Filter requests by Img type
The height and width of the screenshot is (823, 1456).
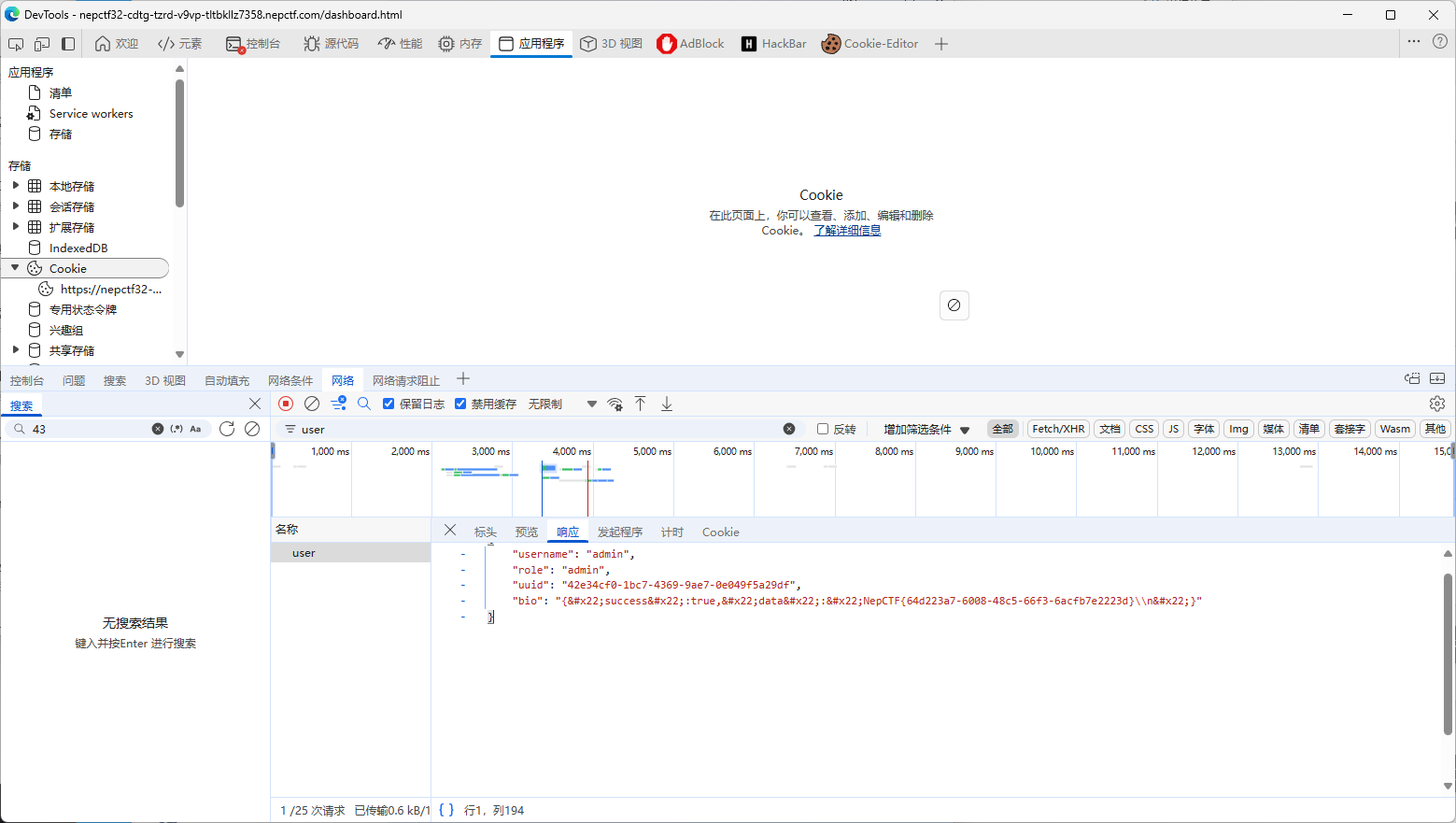point(1238,429)
